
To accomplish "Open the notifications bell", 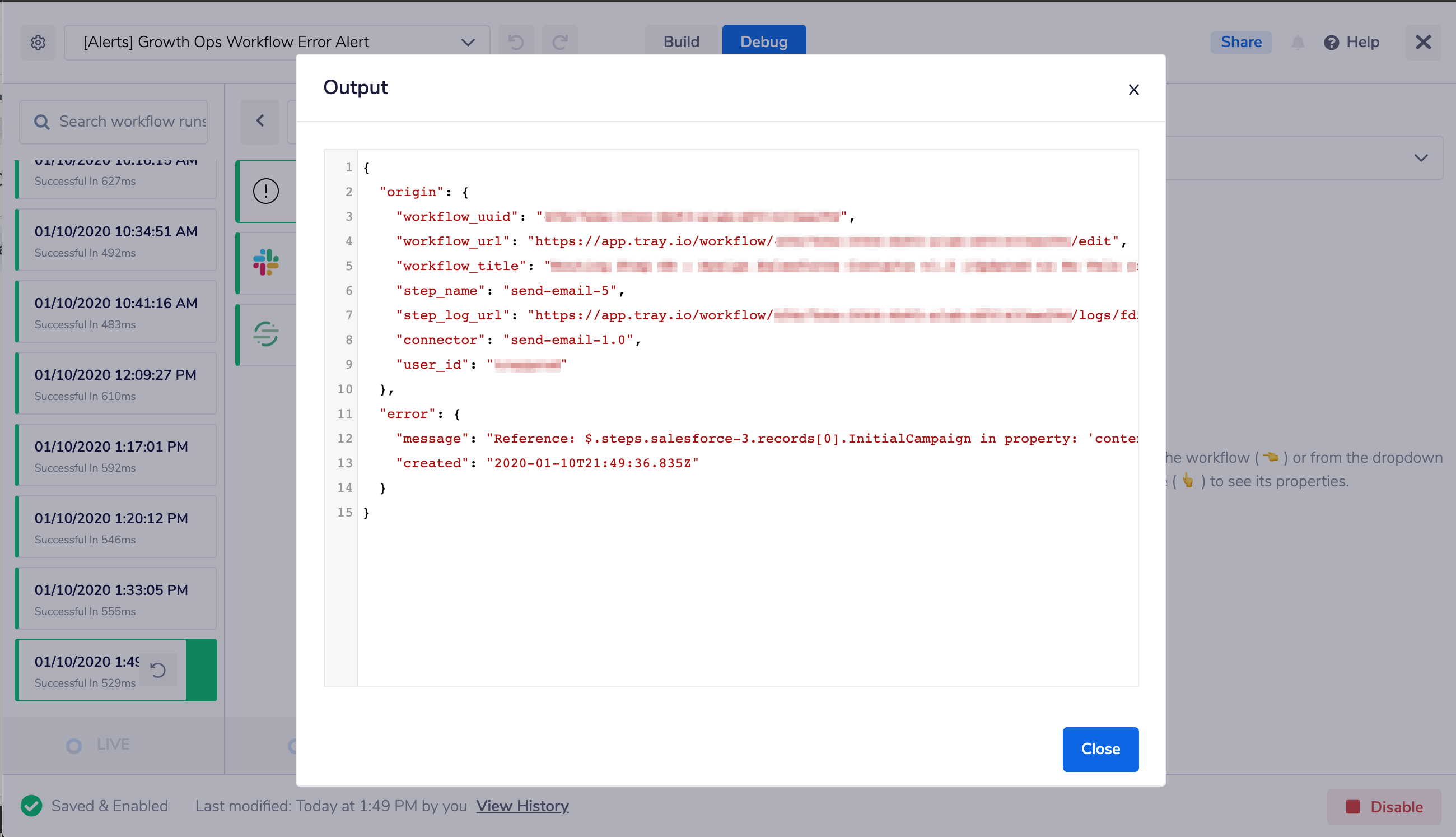I will (x=1298, y=42).
